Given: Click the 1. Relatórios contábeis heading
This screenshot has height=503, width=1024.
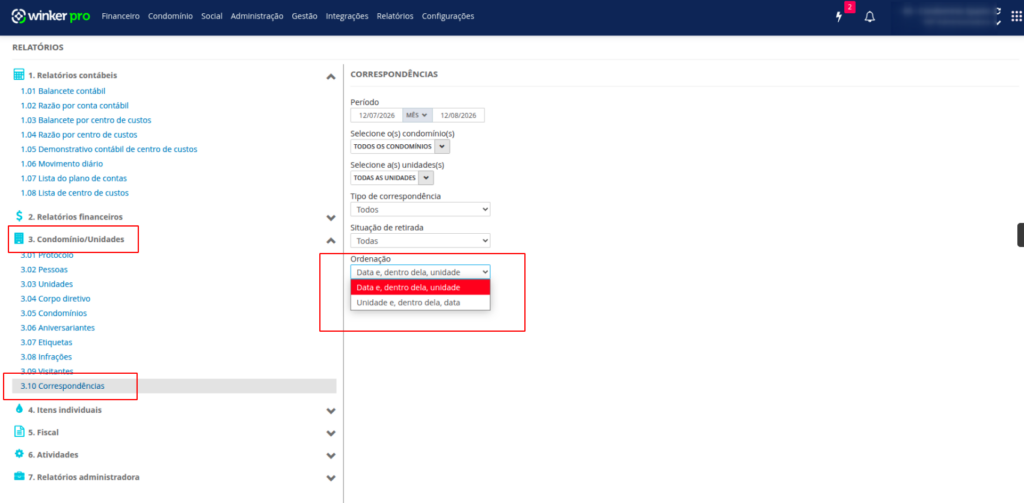Looking at the screenshot, I should [x=72, y=75].
